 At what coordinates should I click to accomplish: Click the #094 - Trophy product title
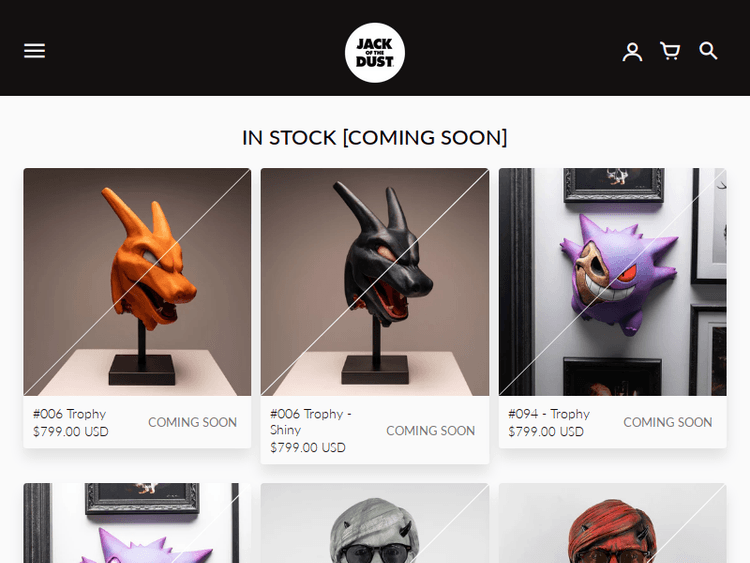click(x=549, y=414)
